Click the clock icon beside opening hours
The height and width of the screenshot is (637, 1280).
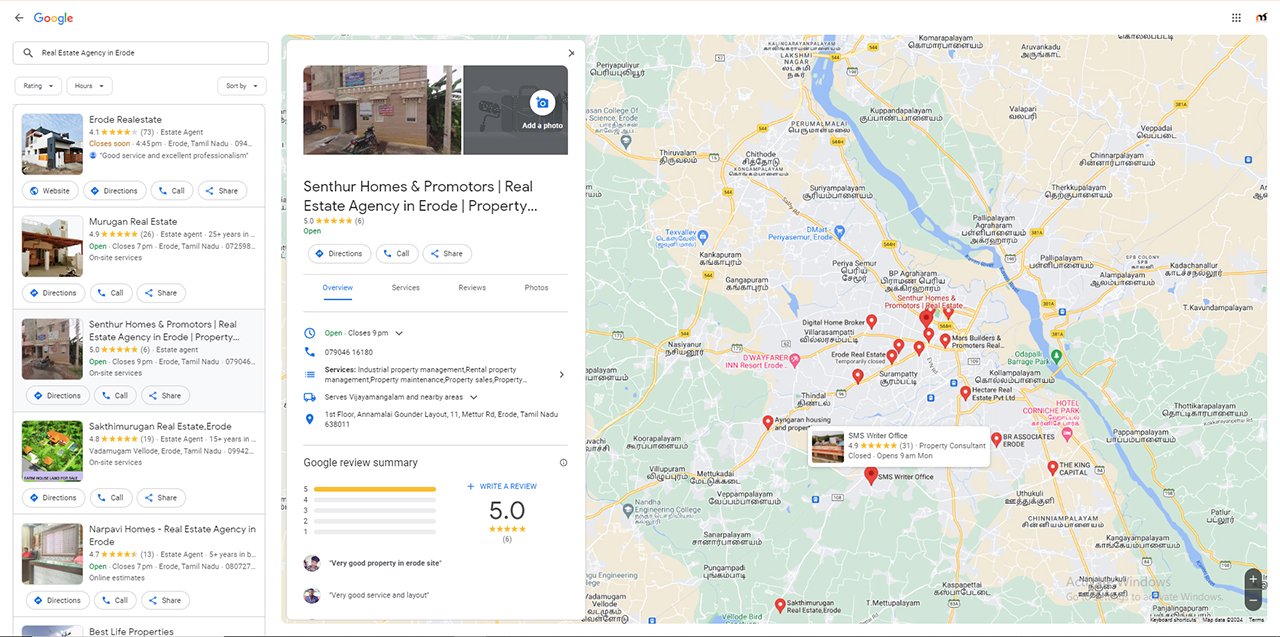pos(310,333)
